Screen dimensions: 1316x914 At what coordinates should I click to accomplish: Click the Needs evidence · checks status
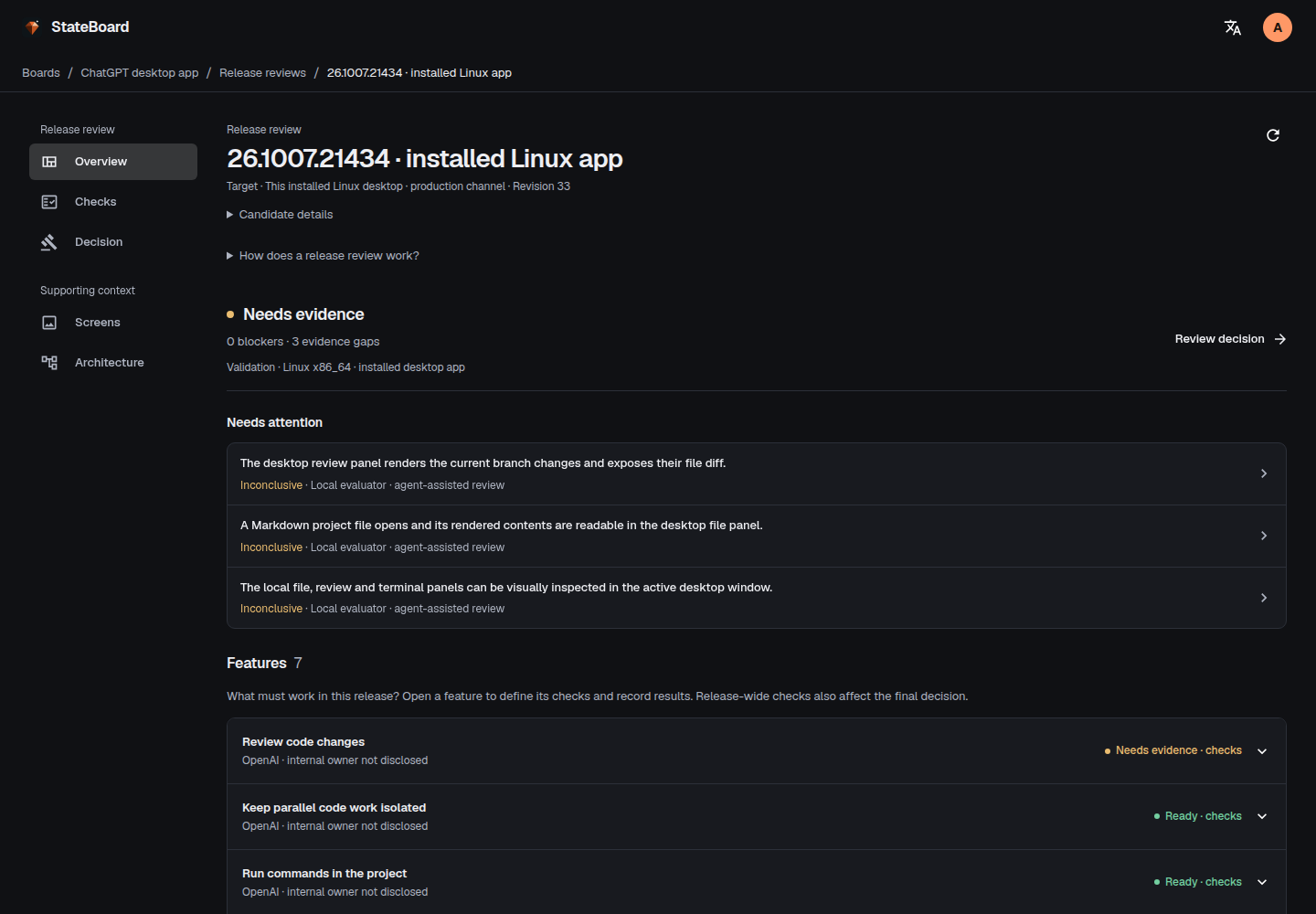pos(1173,750)
